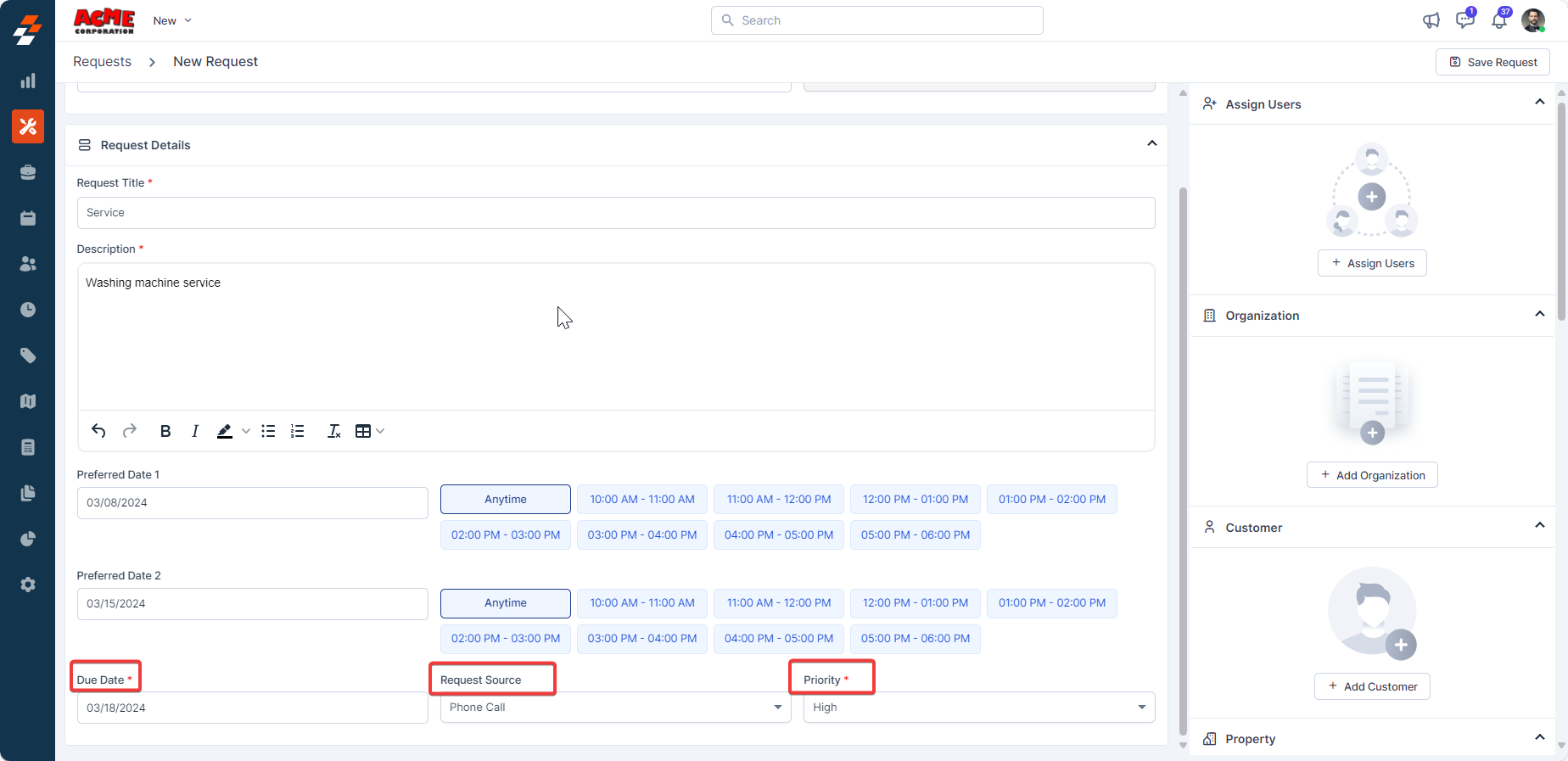Open the Request Source dropdown
The height and width of the screenshot is (761, 1568).
pyautogui.click(x=616, y=708)
